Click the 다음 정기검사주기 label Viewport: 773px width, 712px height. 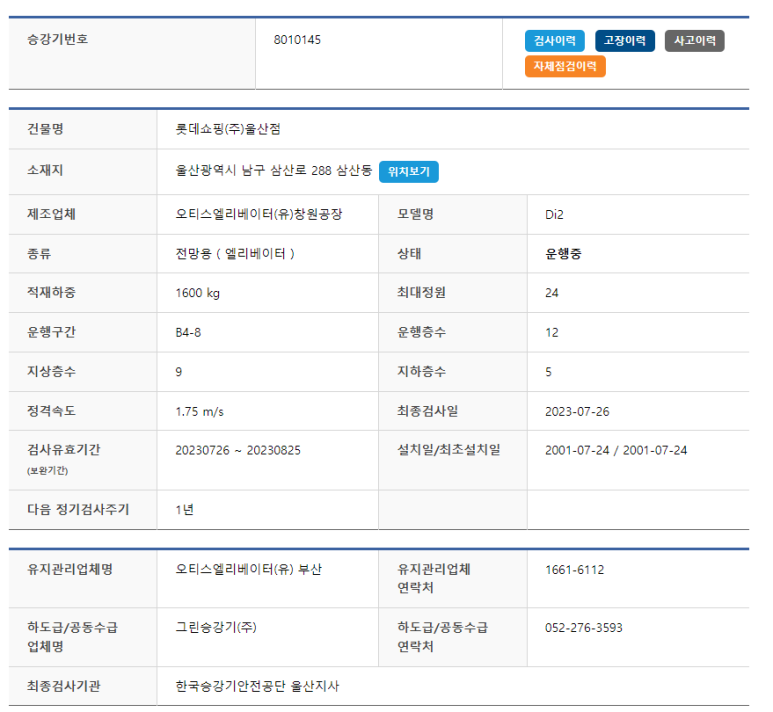click(x=78, y=509)
